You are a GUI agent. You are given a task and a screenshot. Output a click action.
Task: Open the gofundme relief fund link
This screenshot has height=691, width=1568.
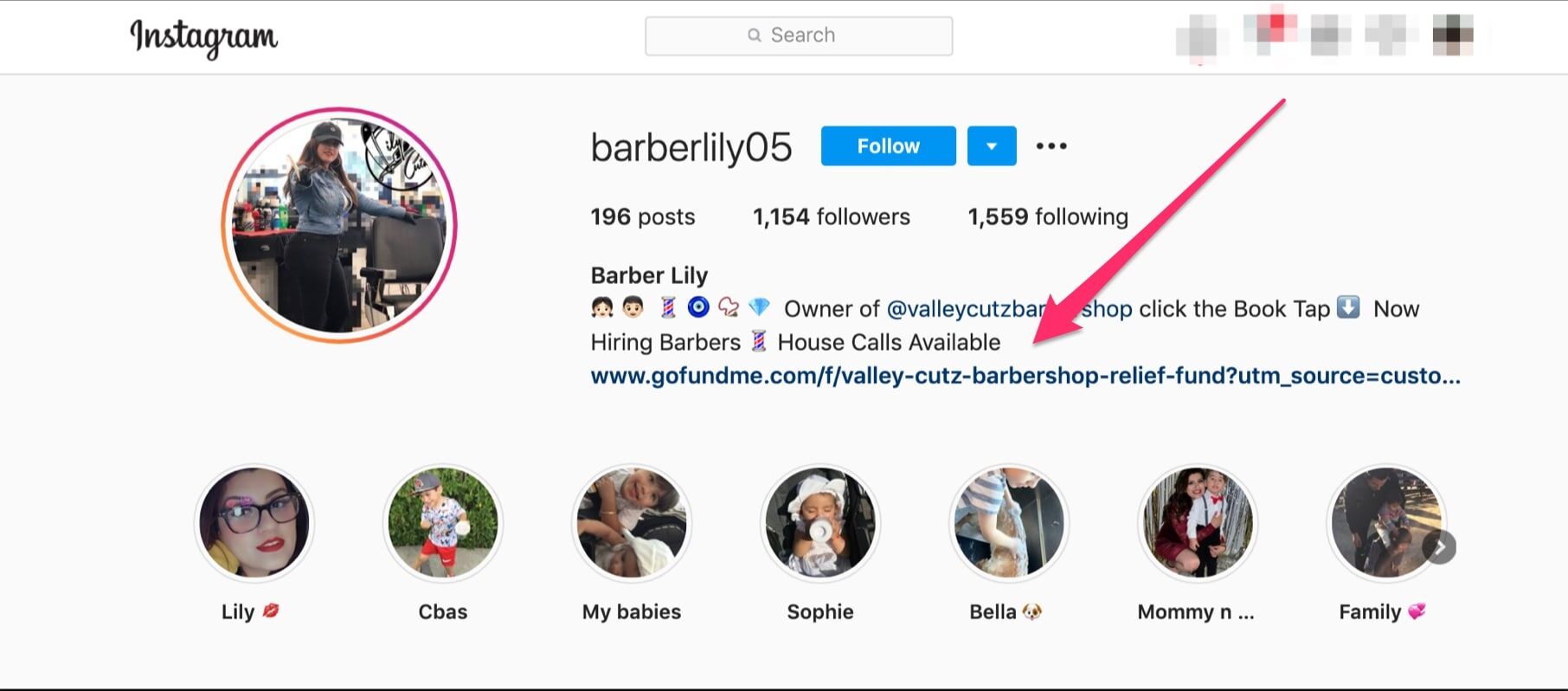(x=1025, y=376)
